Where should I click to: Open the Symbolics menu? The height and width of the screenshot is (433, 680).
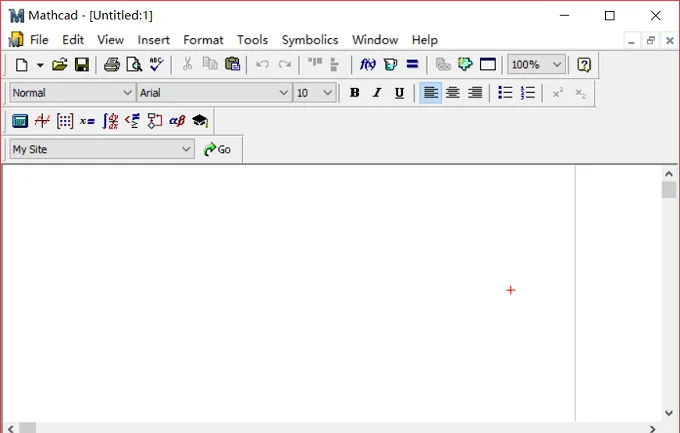pyautogui.click(x=310, y=40)
